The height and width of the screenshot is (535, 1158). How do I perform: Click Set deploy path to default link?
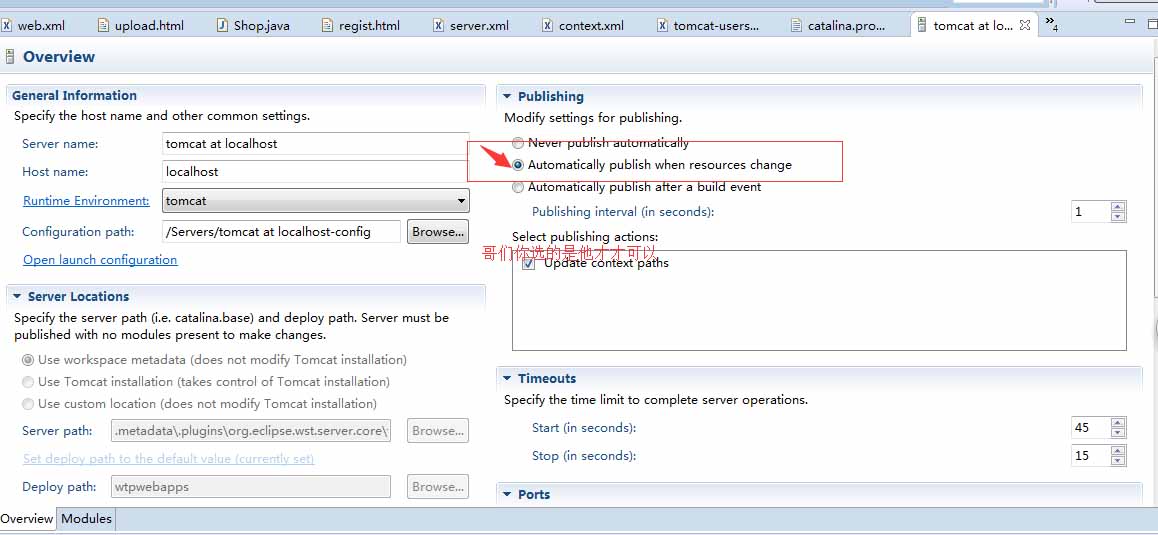[x=168, y=459]
